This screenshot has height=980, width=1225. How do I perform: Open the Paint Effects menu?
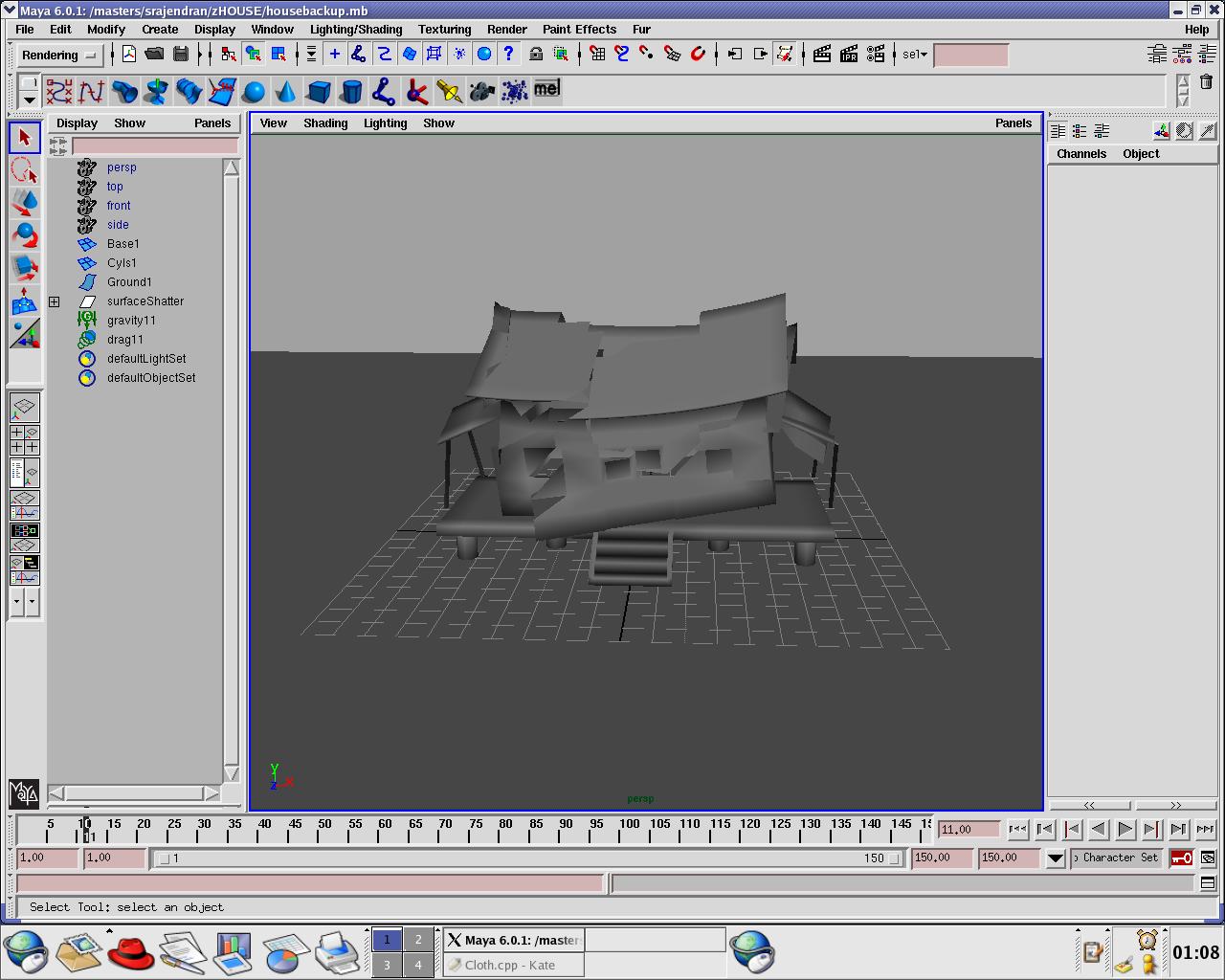[x=579, y=30]
